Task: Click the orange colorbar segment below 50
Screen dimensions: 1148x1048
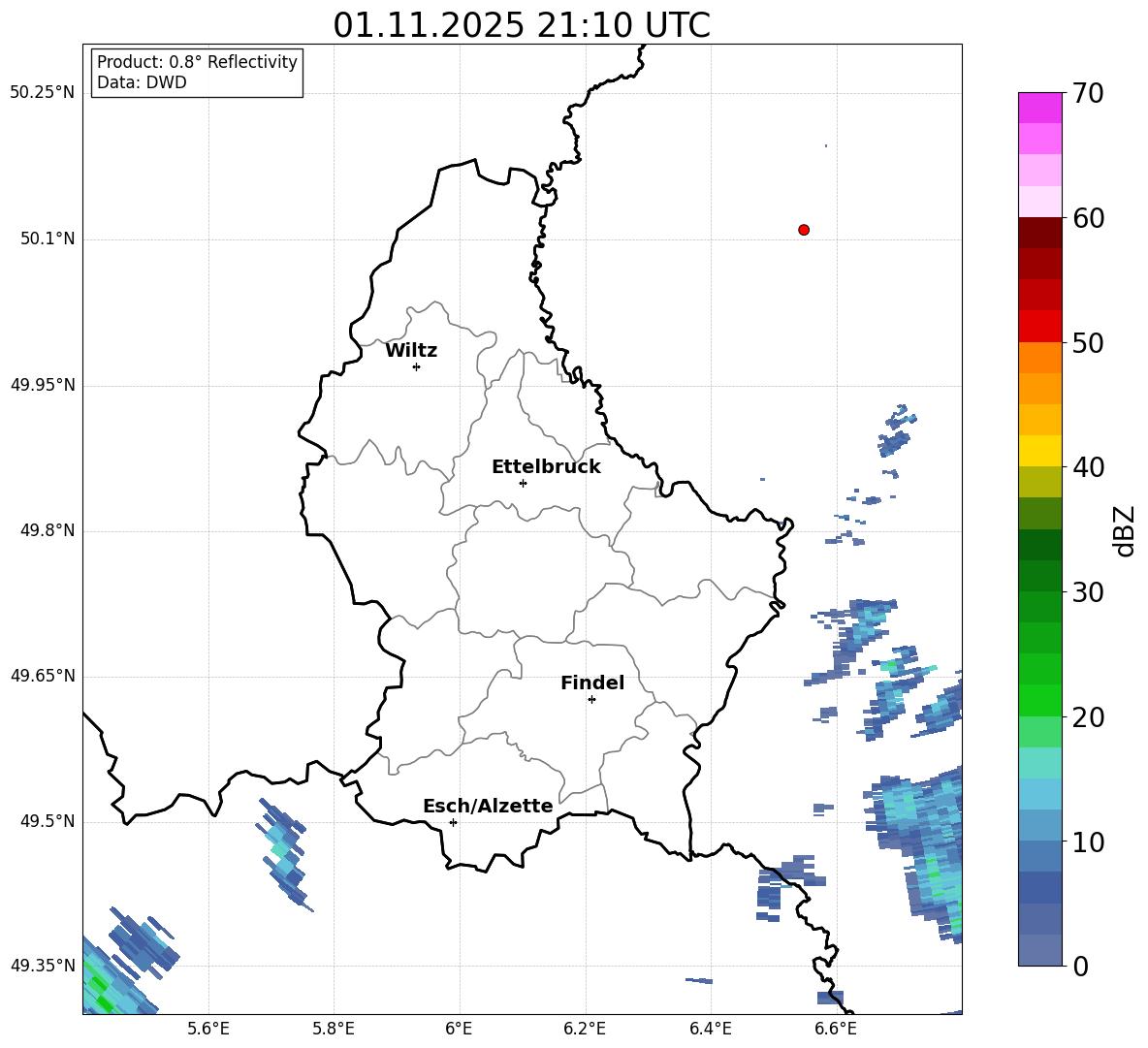Action: tap(1039, 358)
